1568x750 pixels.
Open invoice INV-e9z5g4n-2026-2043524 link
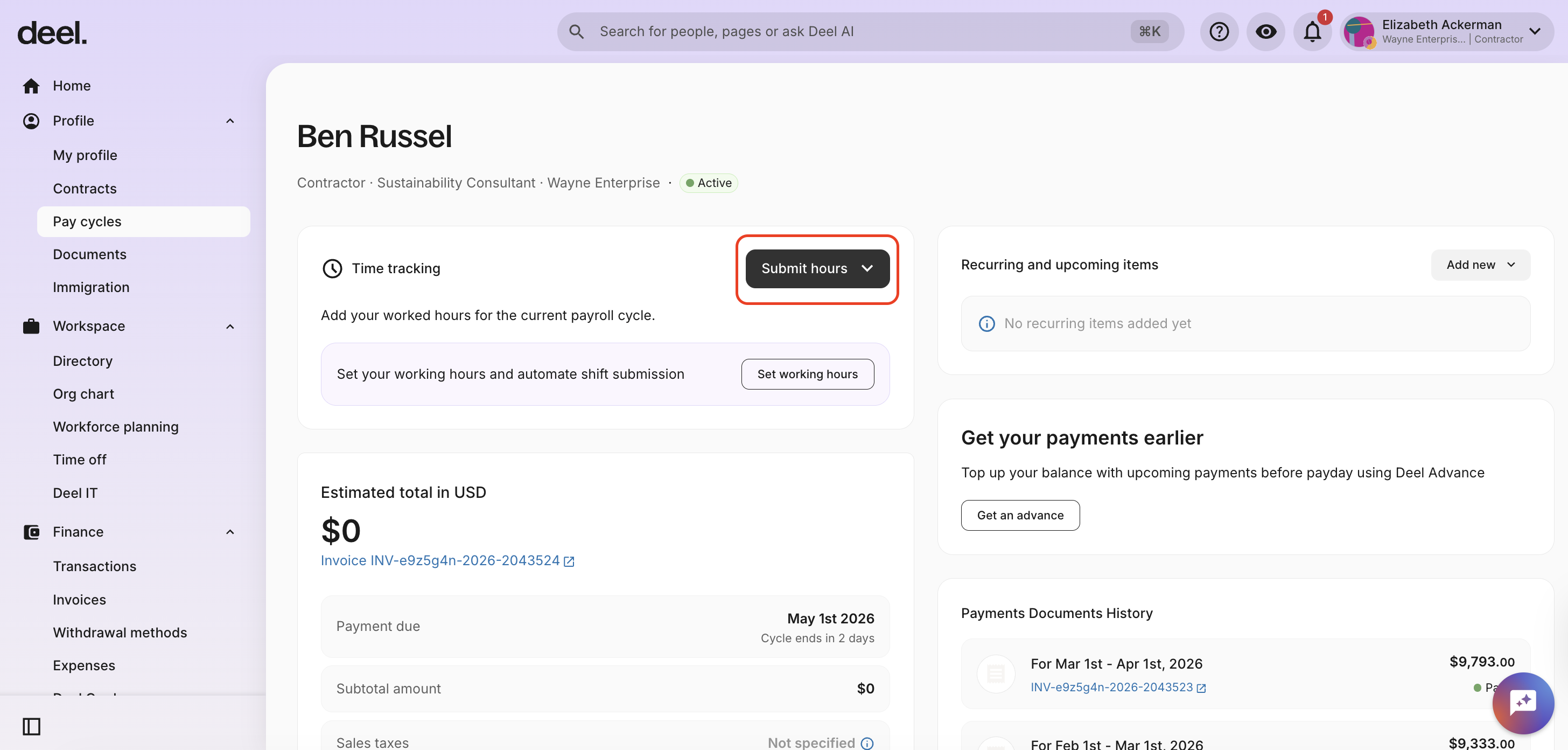(x=439, y=561)
